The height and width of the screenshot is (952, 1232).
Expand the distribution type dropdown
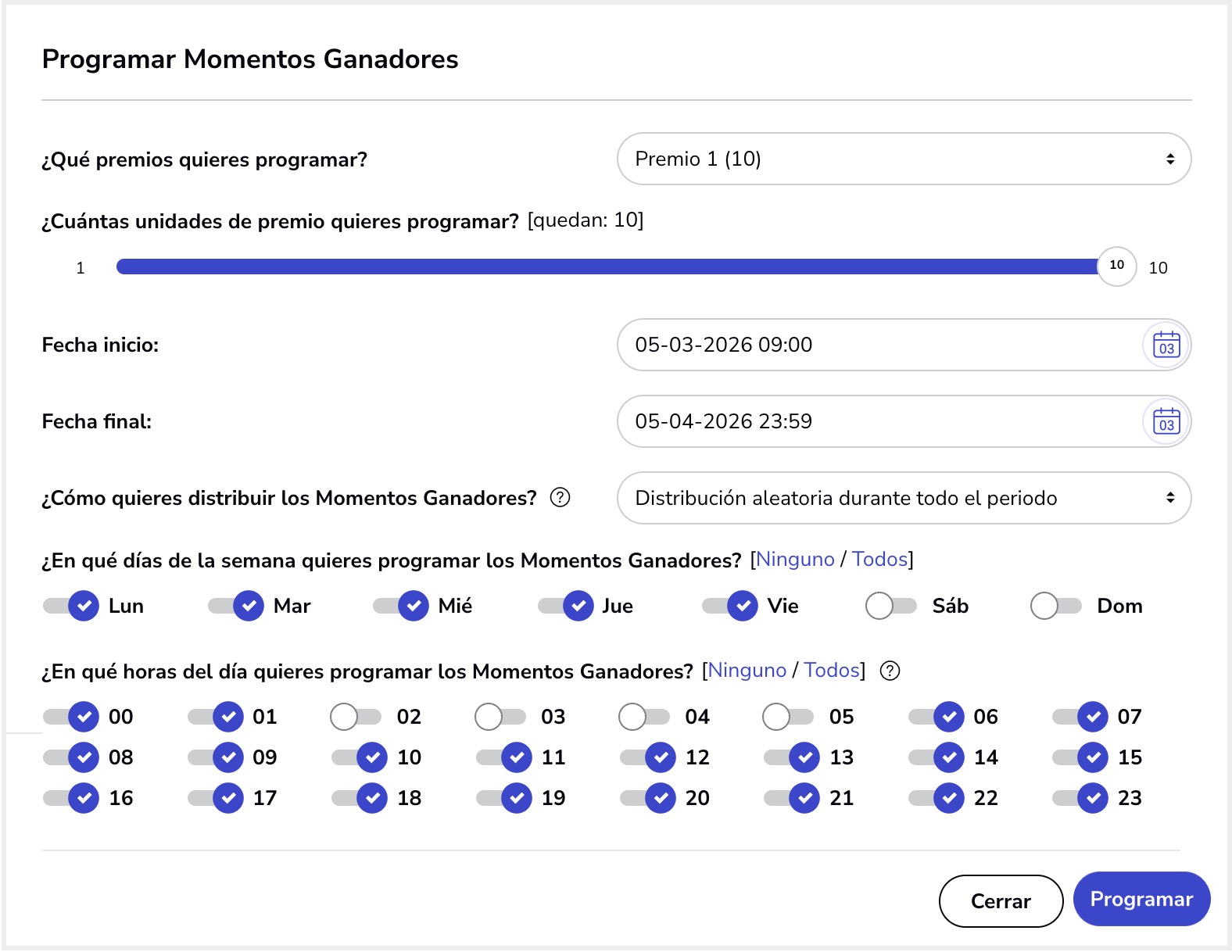tap(903, 498)
